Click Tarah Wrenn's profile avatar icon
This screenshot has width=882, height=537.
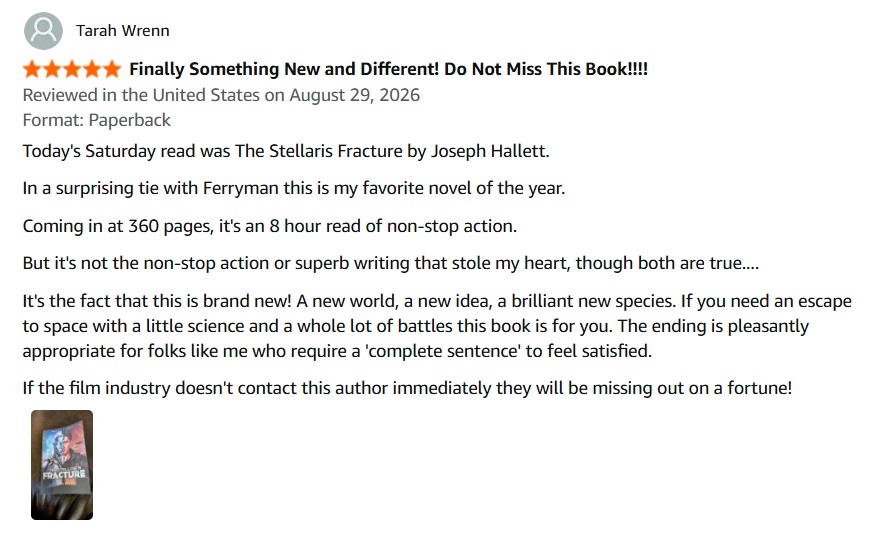click(x=43, y=31)
